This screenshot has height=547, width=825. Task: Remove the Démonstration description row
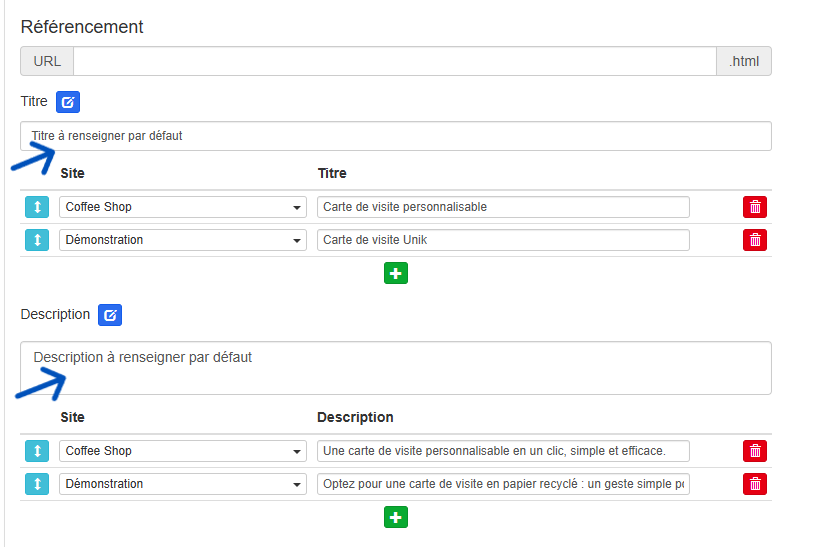point(755,484)
